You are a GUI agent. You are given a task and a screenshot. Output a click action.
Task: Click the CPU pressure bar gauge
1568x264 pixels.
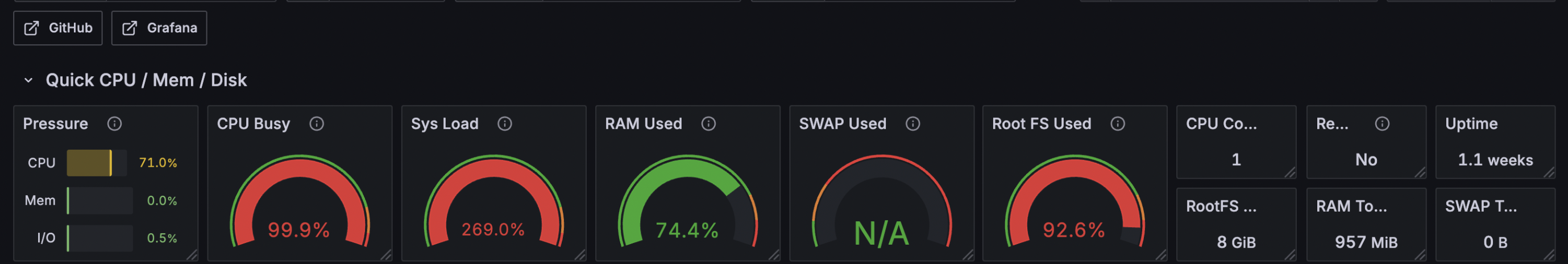click(x=97, y=163)
